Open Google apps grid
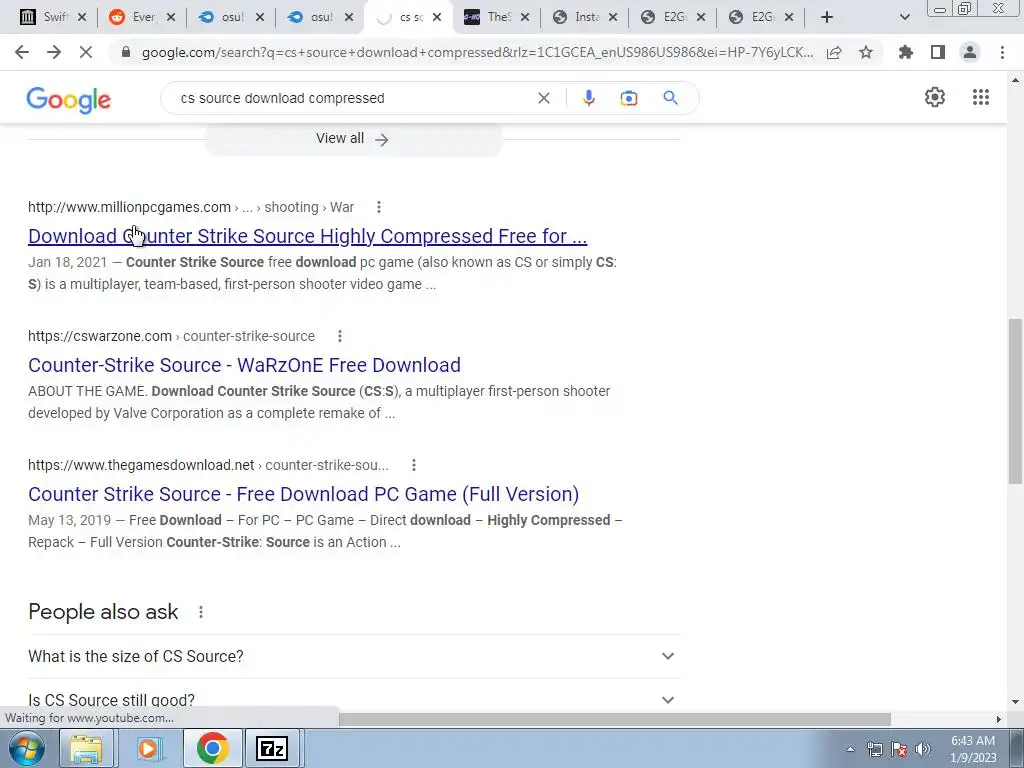The image size is (1024, 768). click(x=981, y=97)
